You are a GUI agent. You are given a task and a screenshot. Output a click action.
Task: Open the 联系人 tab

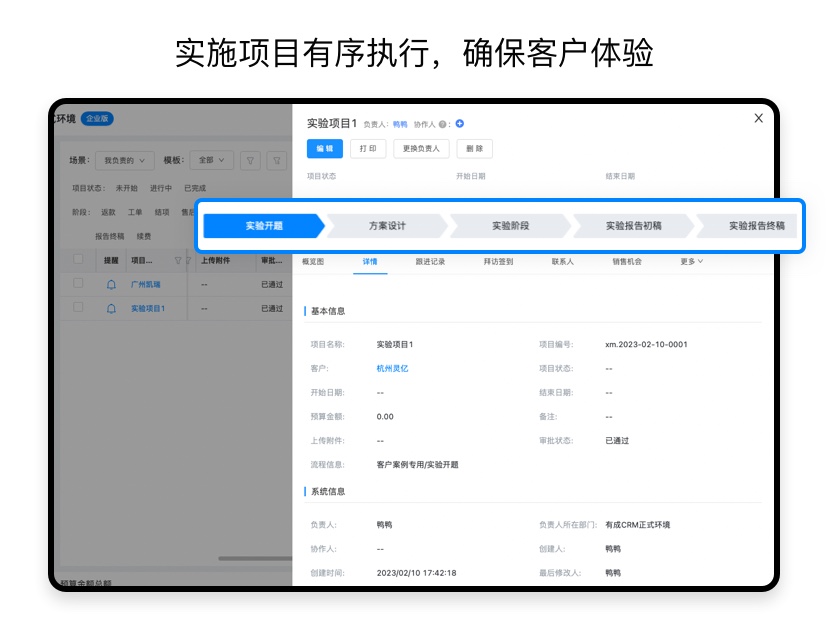click(x=562, y=261)
